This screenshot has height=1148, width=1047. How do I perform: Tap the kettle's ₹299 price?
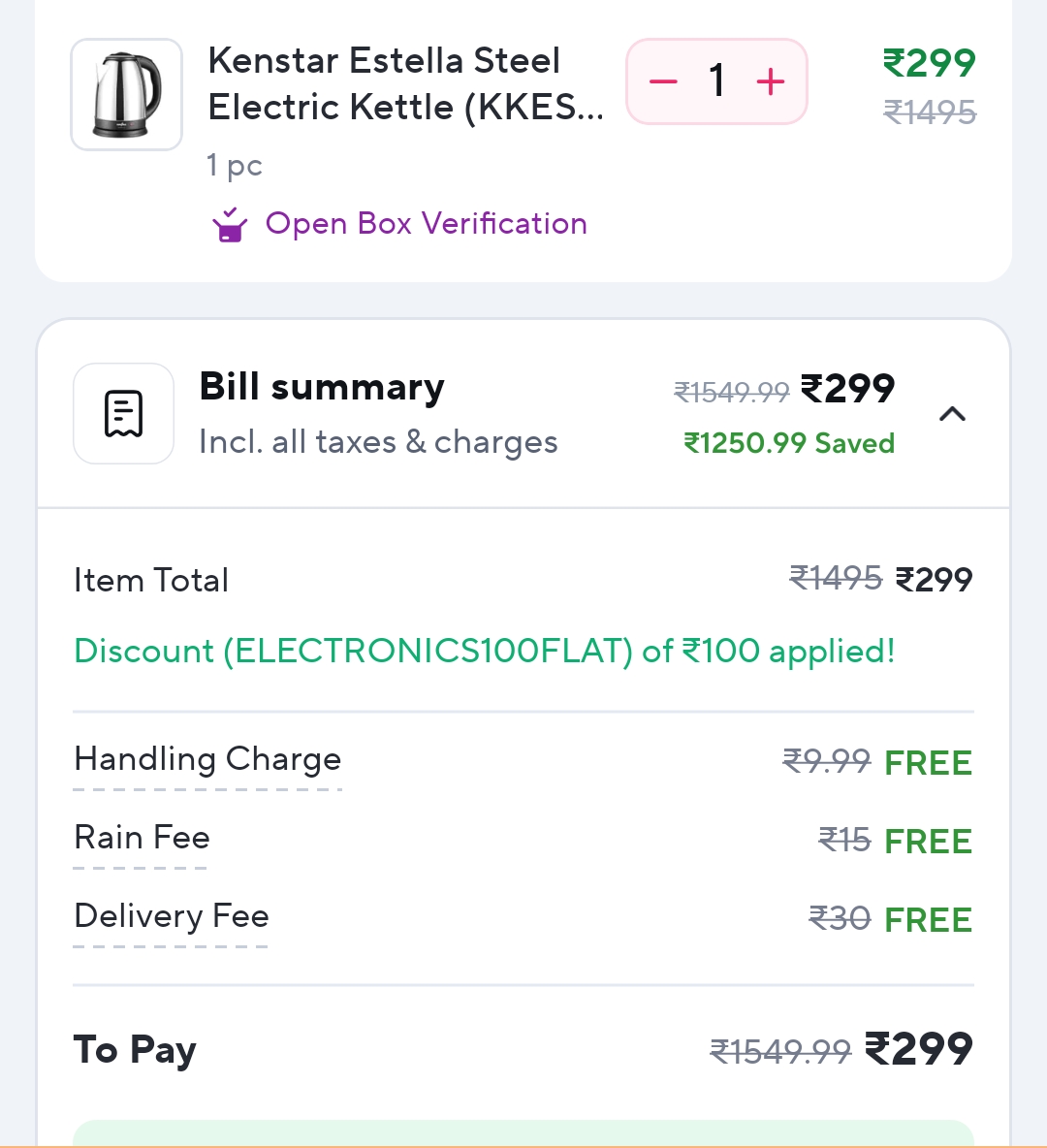click(929, 64)
